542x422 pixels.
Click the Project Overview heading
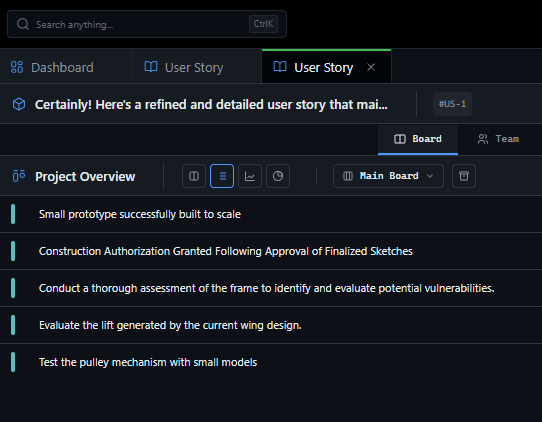(x=85, y=177)
